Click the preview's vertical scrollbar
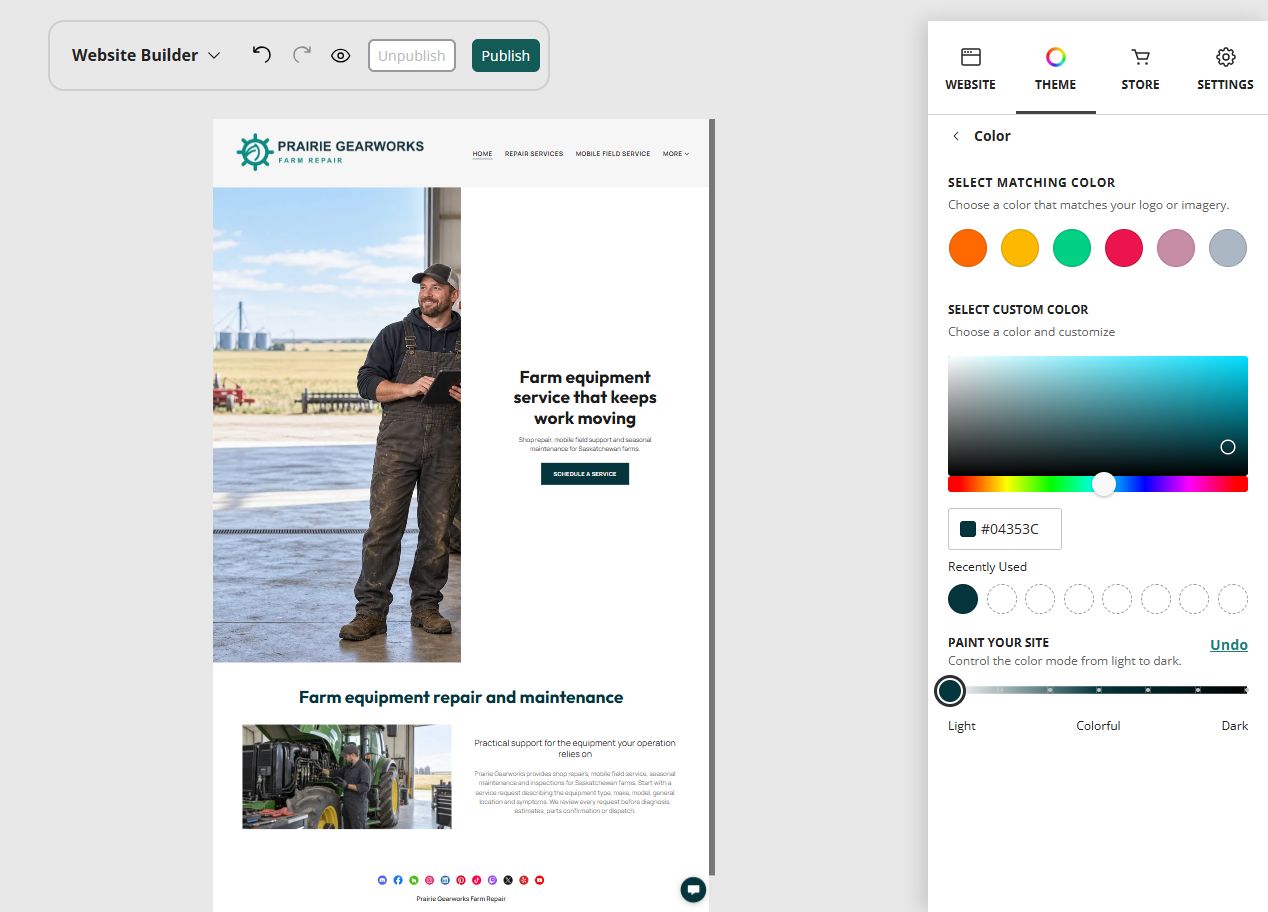The height and width of the screenshot is (912, 1268). (x=712, y=497)
